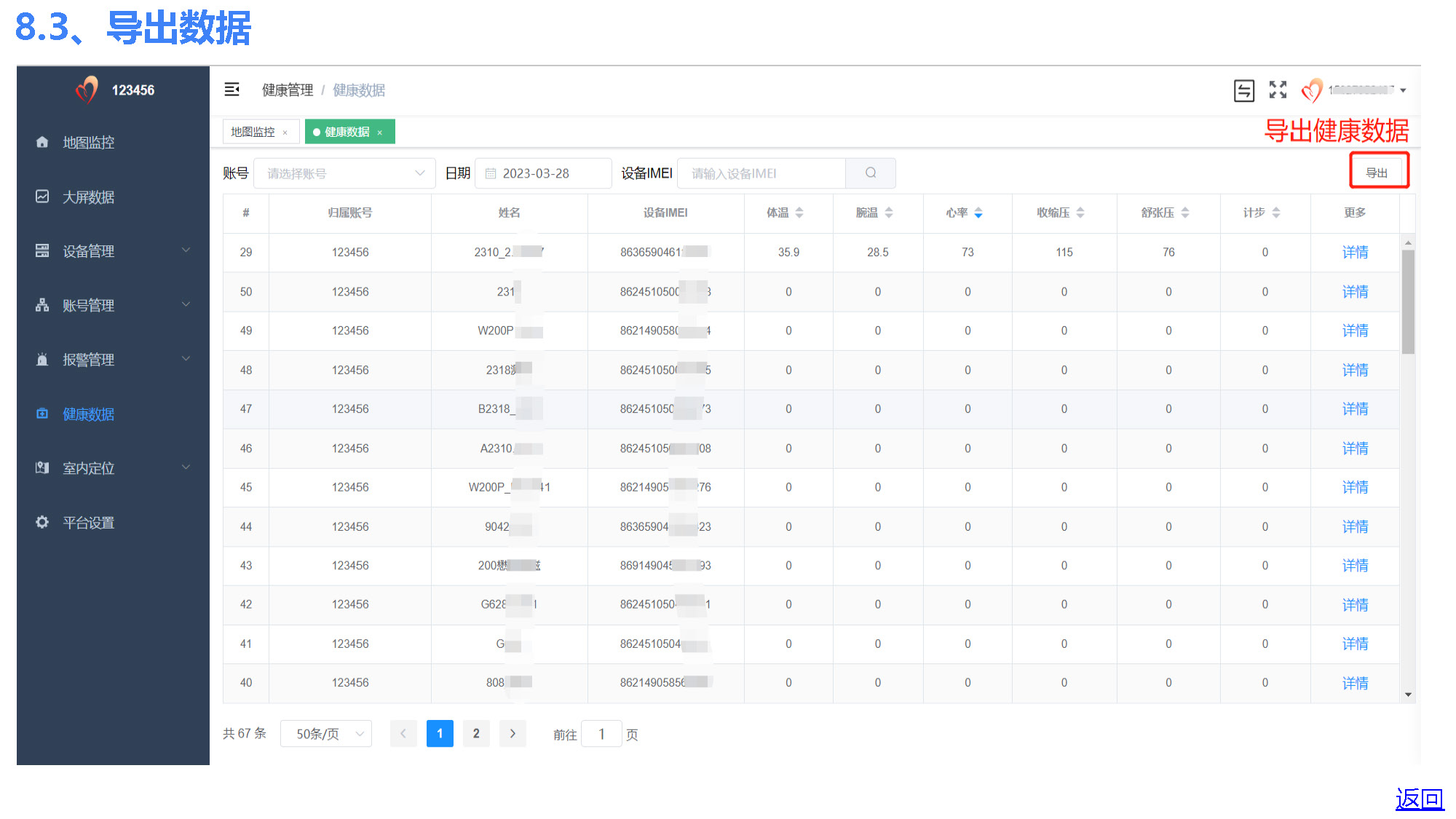Sort by 体温 column
Screen dimensions: 1456x819
799,213
